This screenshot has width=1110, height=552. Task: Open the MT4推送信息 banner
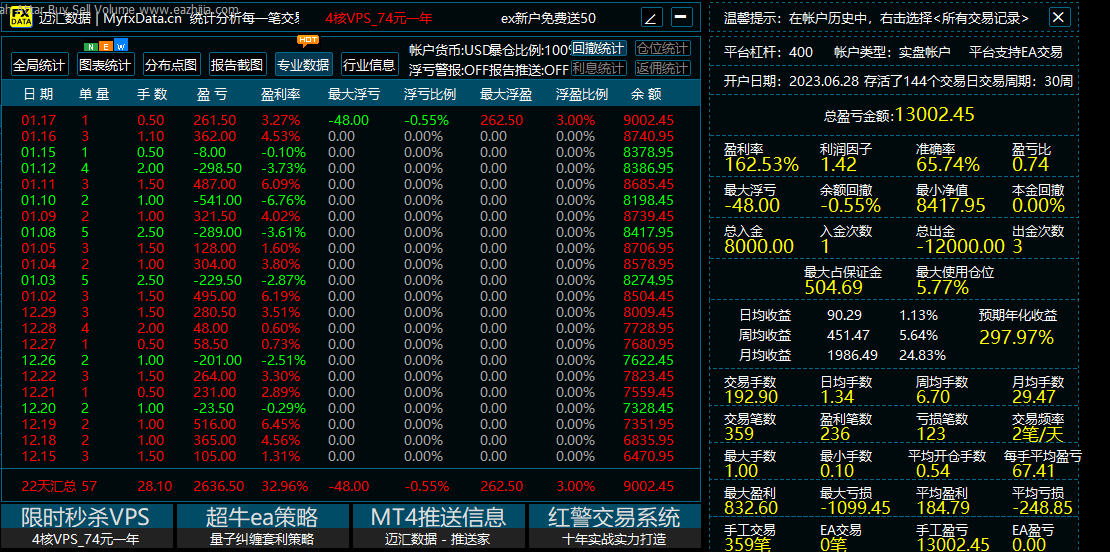coord(438,517)
